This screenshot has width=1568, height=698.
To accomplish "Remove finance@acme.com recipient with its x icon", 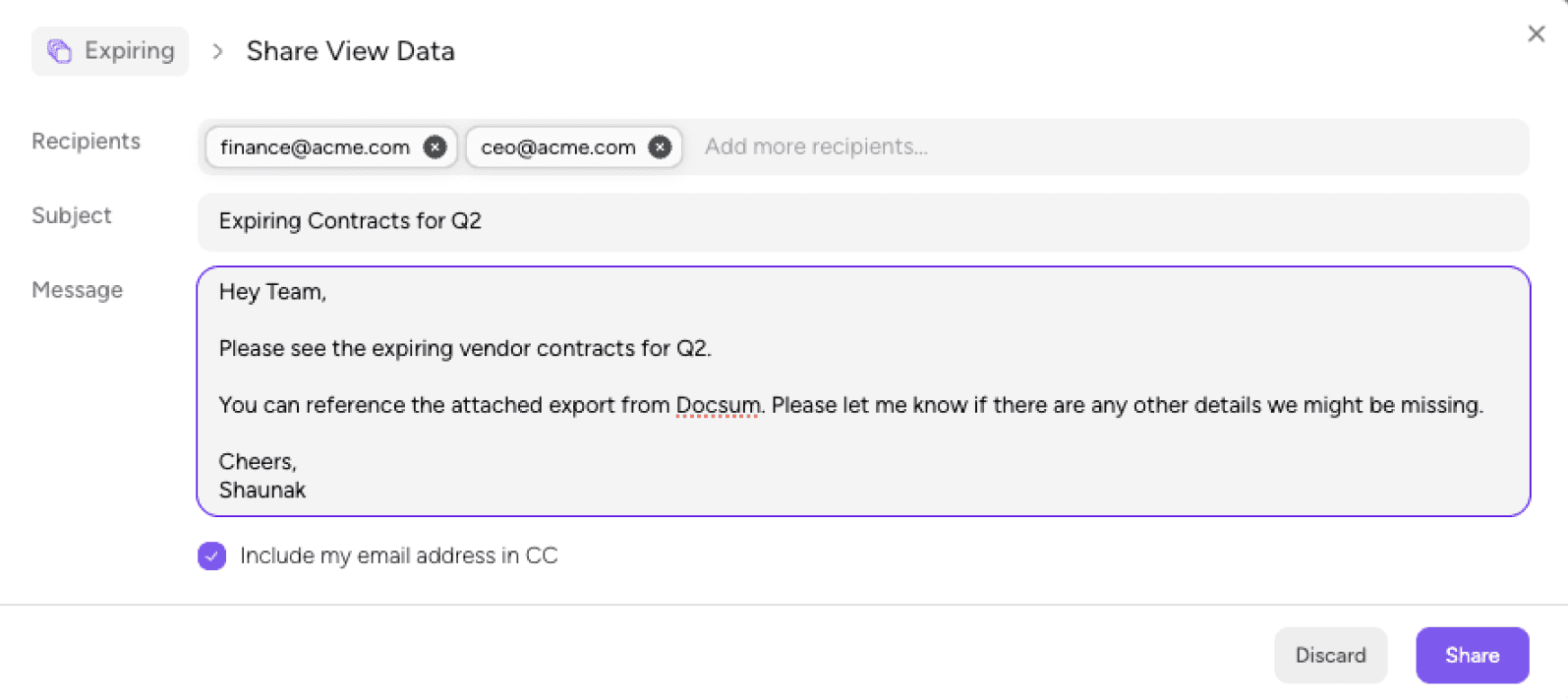I will coord(435,147).
